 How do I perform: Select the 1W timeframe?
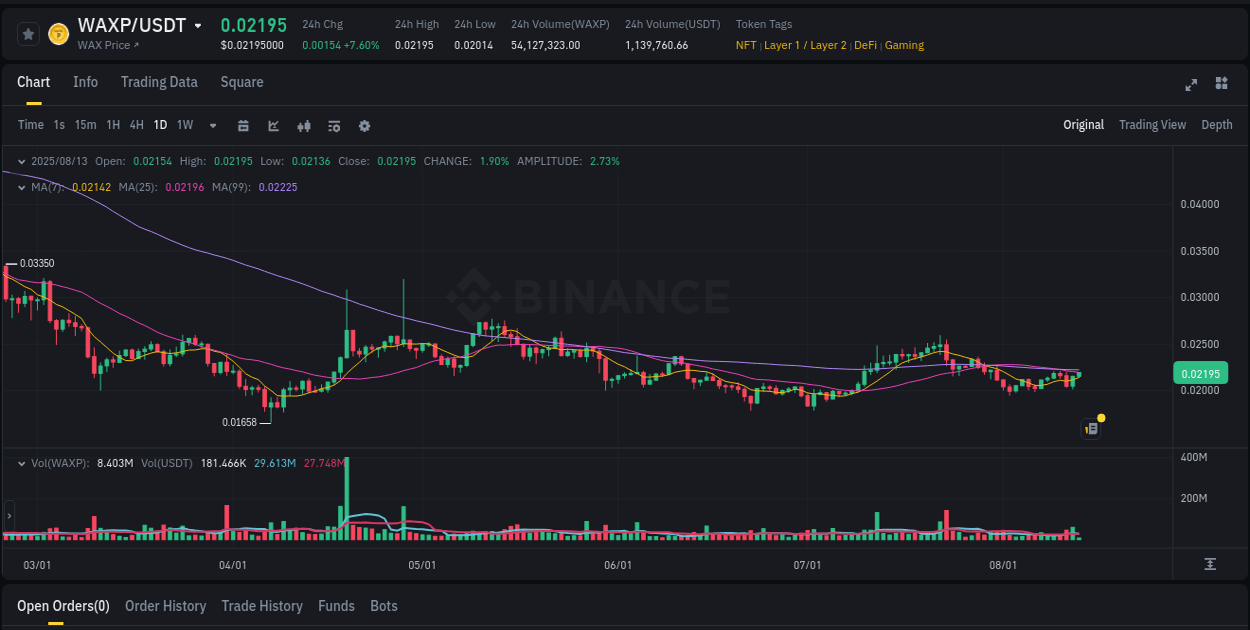(x=184, y=126)
